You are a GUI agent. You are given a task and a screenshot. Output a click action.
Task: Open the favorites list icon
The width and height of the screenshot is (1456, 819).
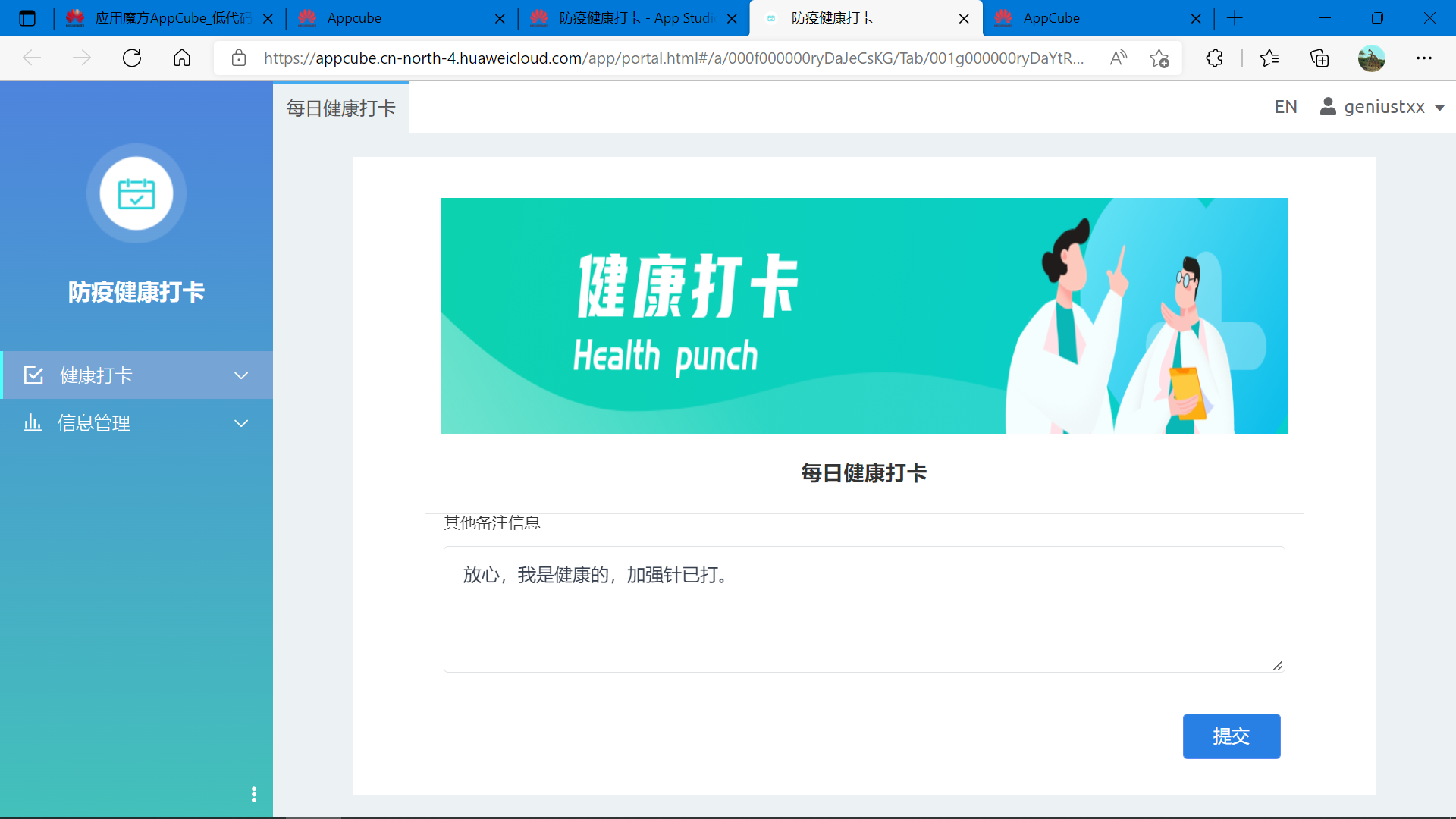[1269, 58]
